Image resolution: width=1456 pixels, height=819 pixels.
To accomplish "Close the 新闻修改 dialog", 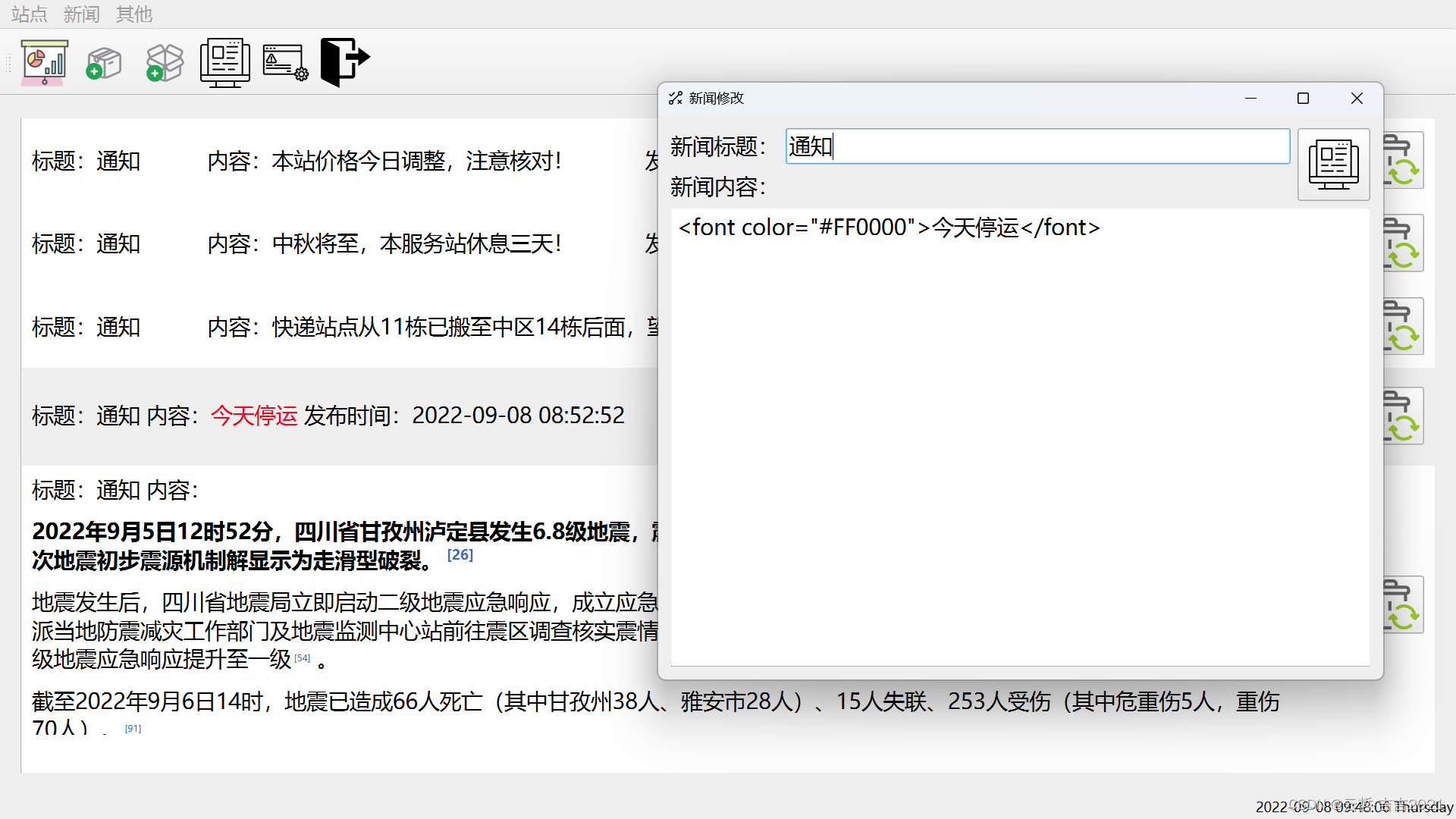I will (1357, 99).
